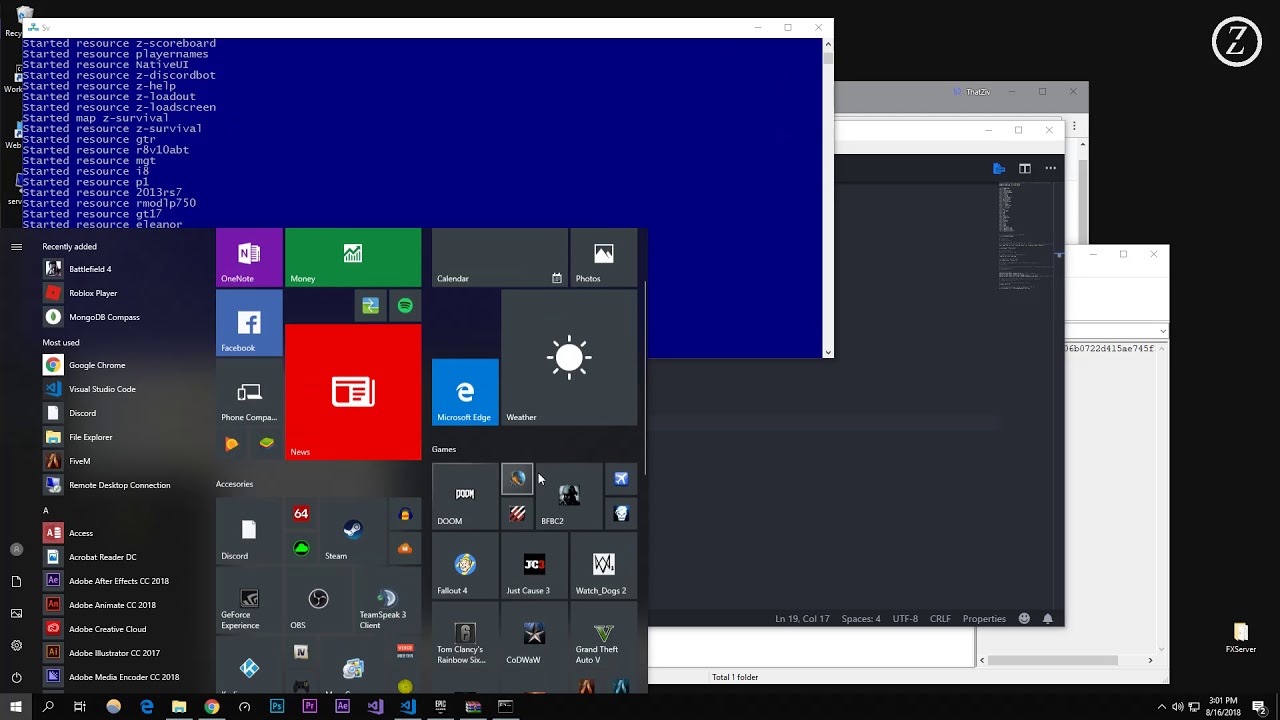
Task: Open VS Code editor more actions ellipsis
Action: [x=1050, y=168]
